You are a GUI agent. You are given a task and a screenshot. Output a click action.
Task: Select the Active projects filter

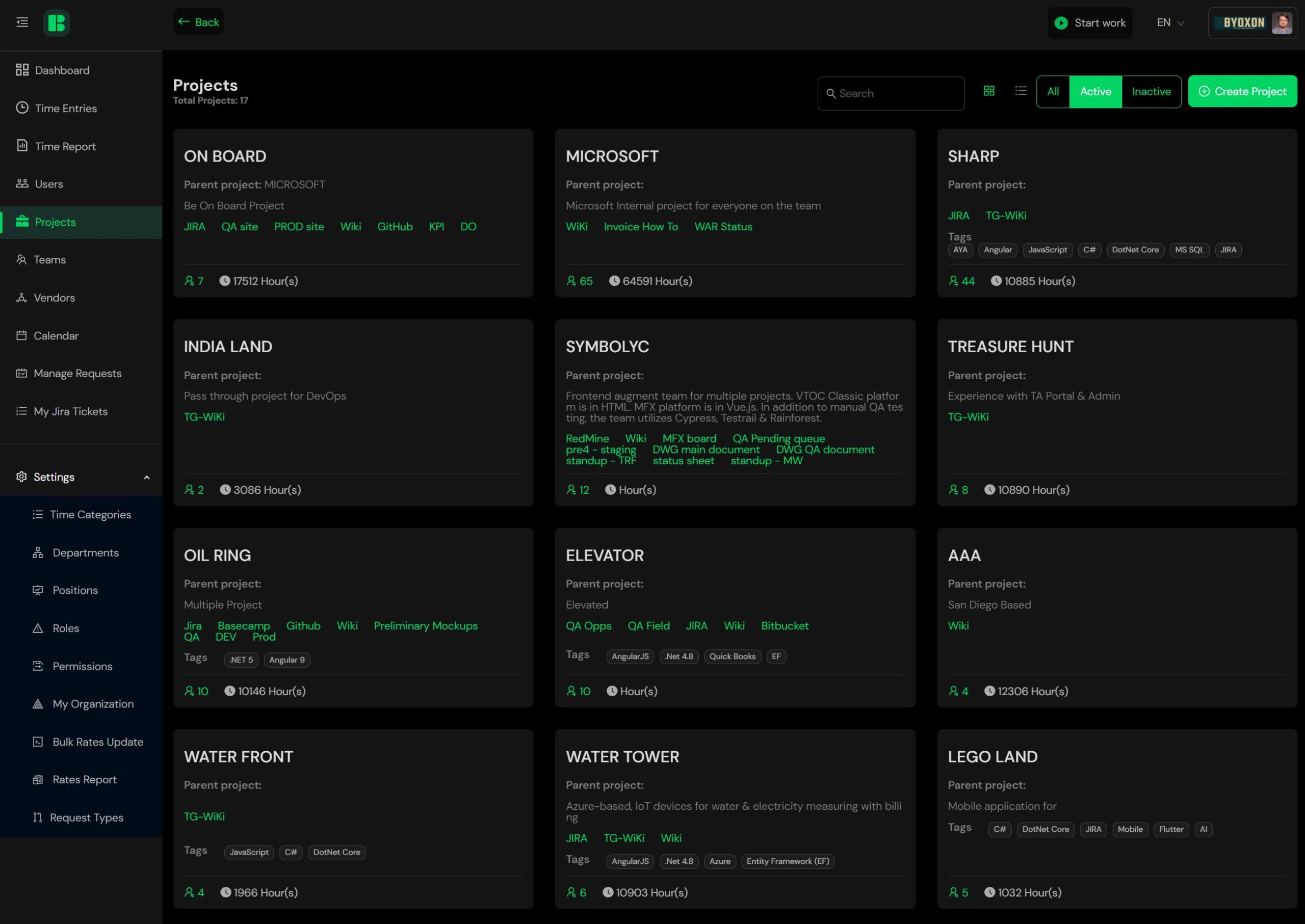click(x=1095, y=92)
